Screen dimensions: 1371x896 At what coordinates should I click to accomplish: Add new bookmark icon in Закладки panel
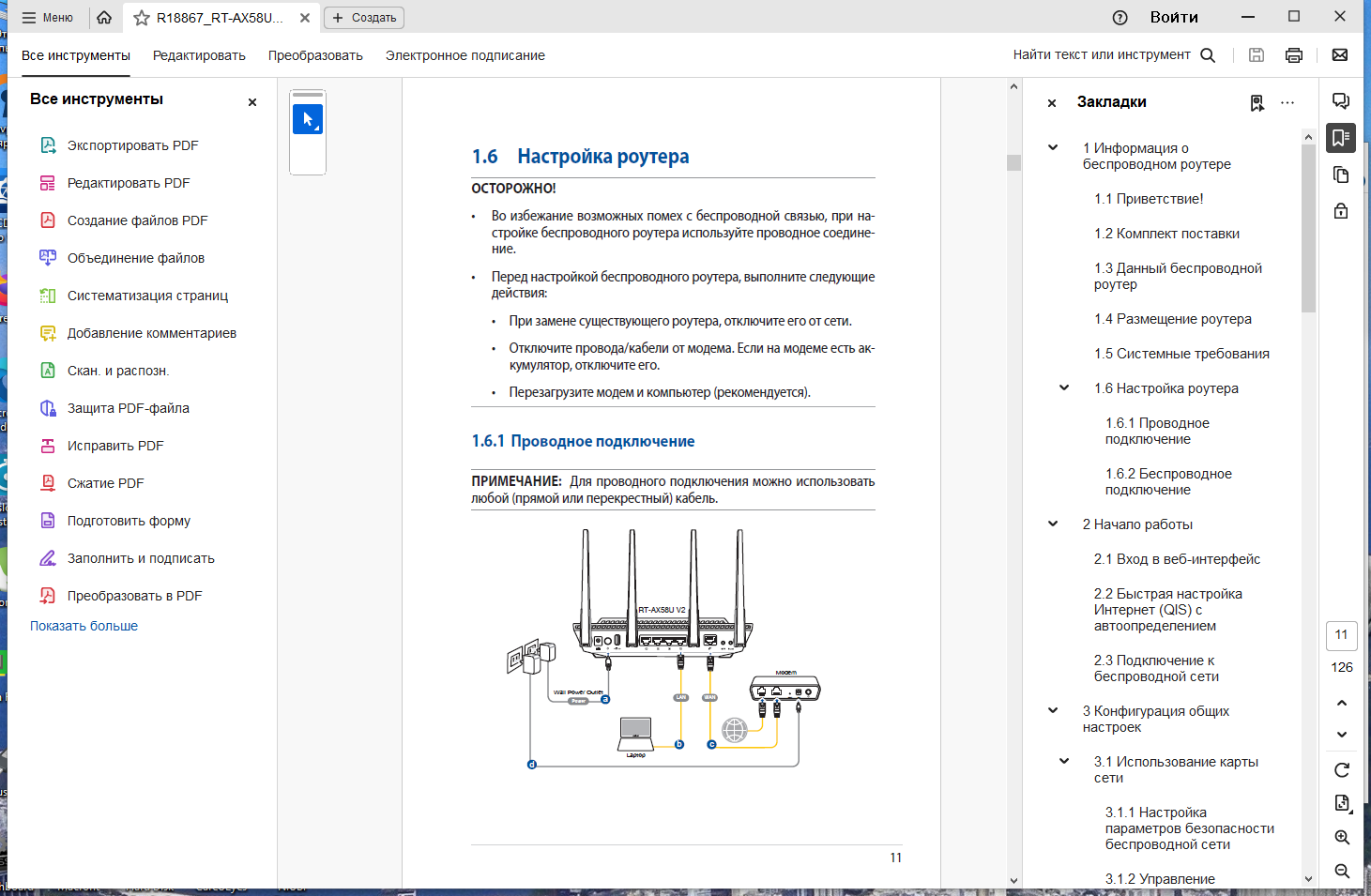(x=1257, y=102)
